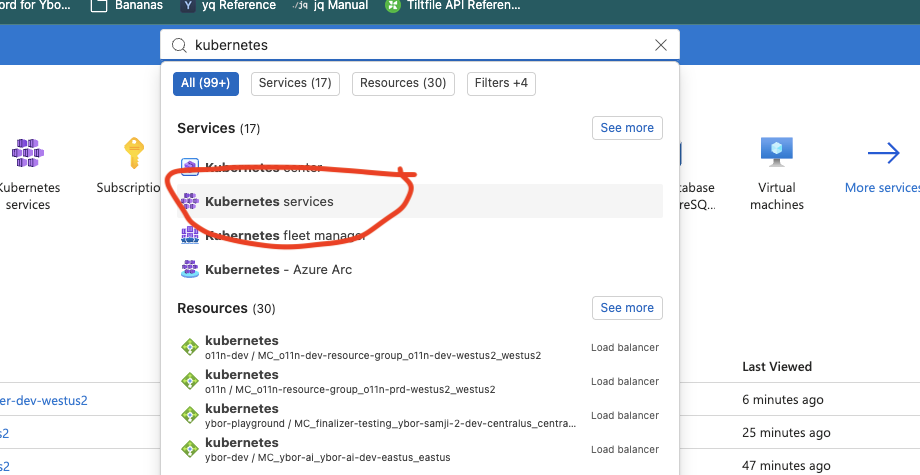See more Services results
920x475 pixels.
point(627,128)
